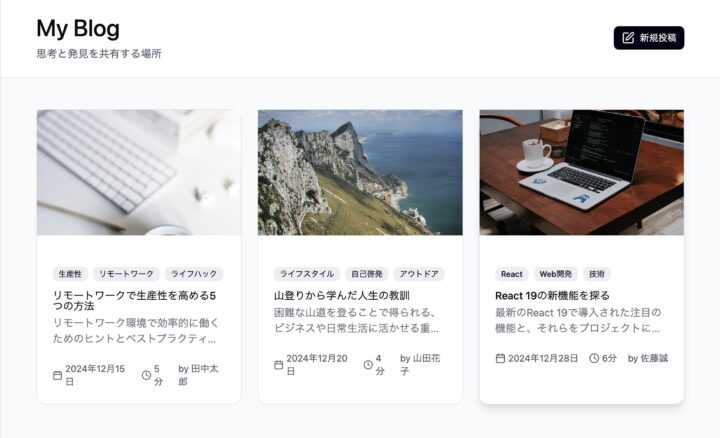Open the keyboard desk photo thumbnail
The height and width of the screenshot is (438, 720).
tap(139, 172)
